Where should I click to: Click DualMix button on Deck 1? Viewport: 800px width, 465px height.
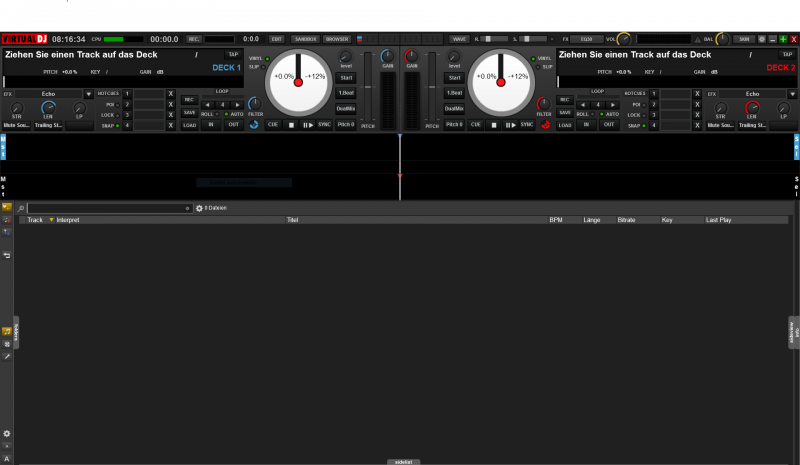(346, 109)
